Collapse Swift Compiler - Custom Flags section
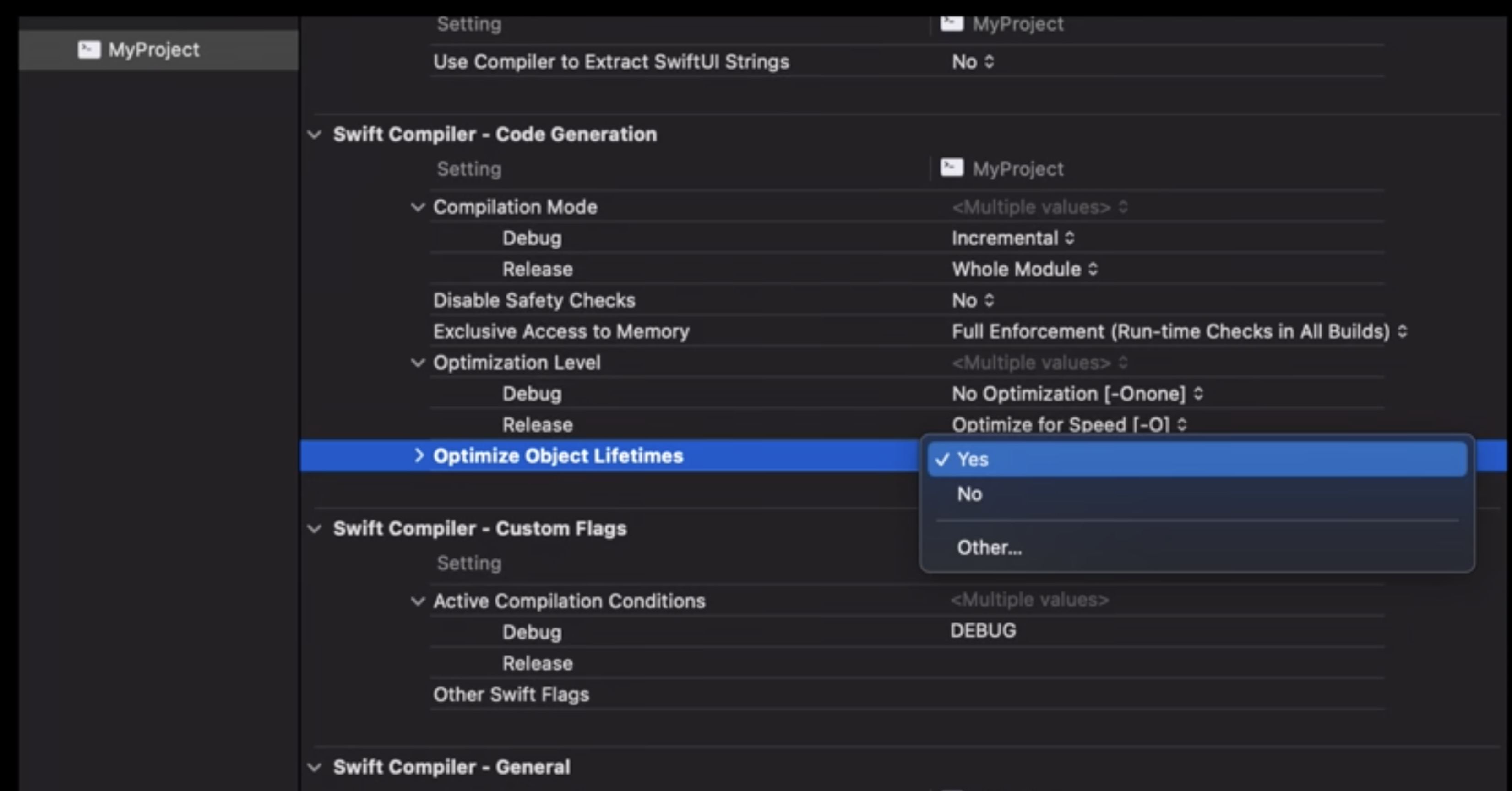Image resolution: width=1512 pixels, height=791 pixels. (315, 529)
